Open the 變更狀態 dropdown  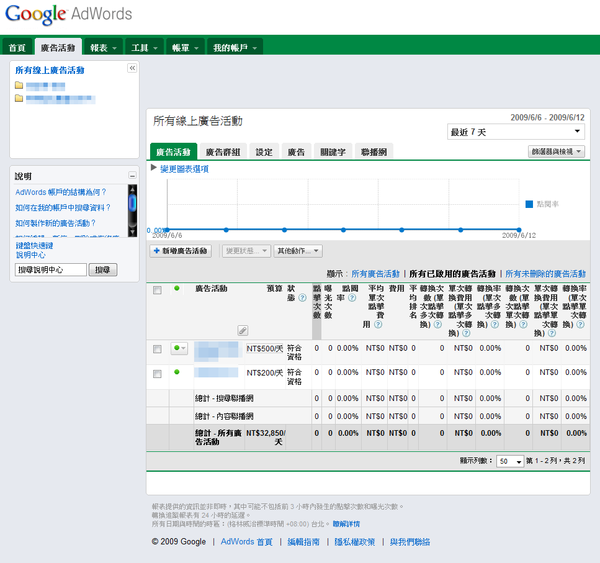pyautogui.click(x=247, y=251)
